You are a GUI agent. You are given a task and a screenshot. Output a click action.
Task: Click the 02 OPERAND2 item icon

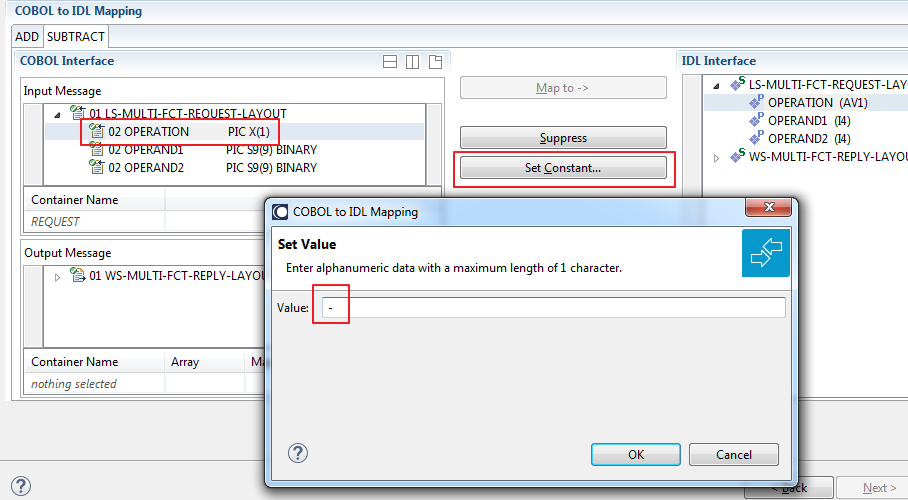(x=96, y=167)
